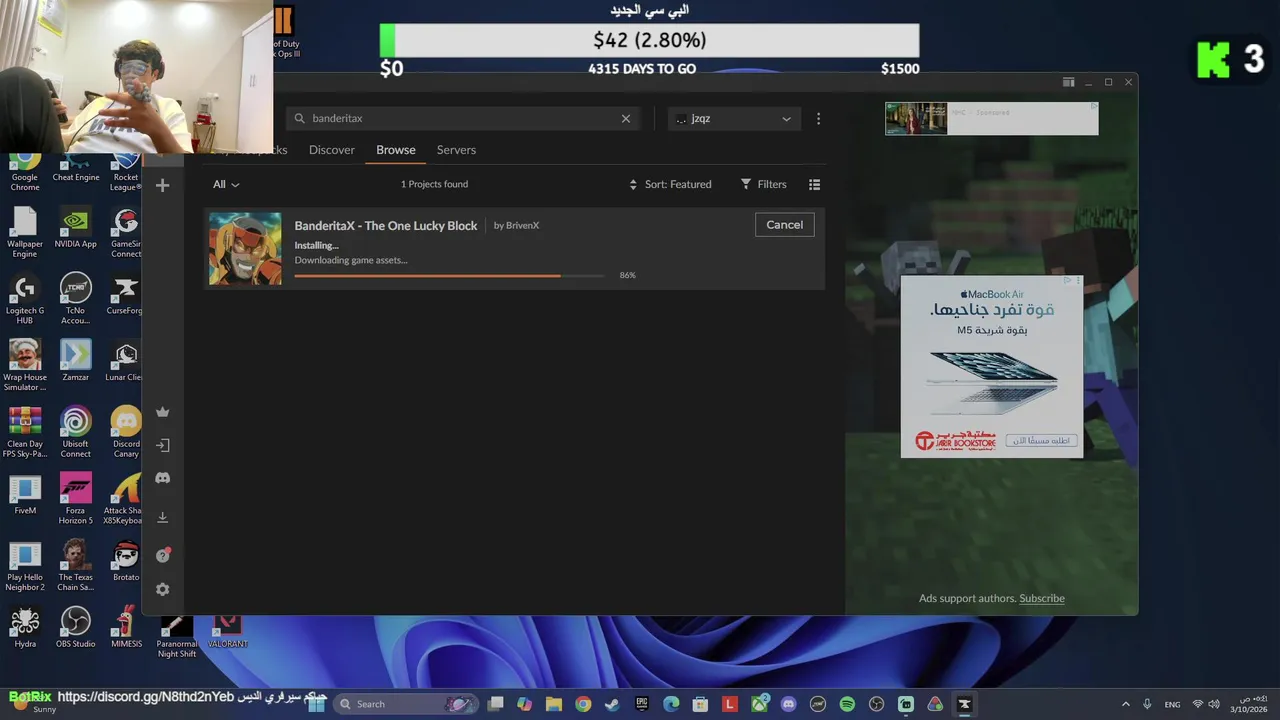Switch to the Discover tab
1280x720 pixels.
[x=332, y=150]
